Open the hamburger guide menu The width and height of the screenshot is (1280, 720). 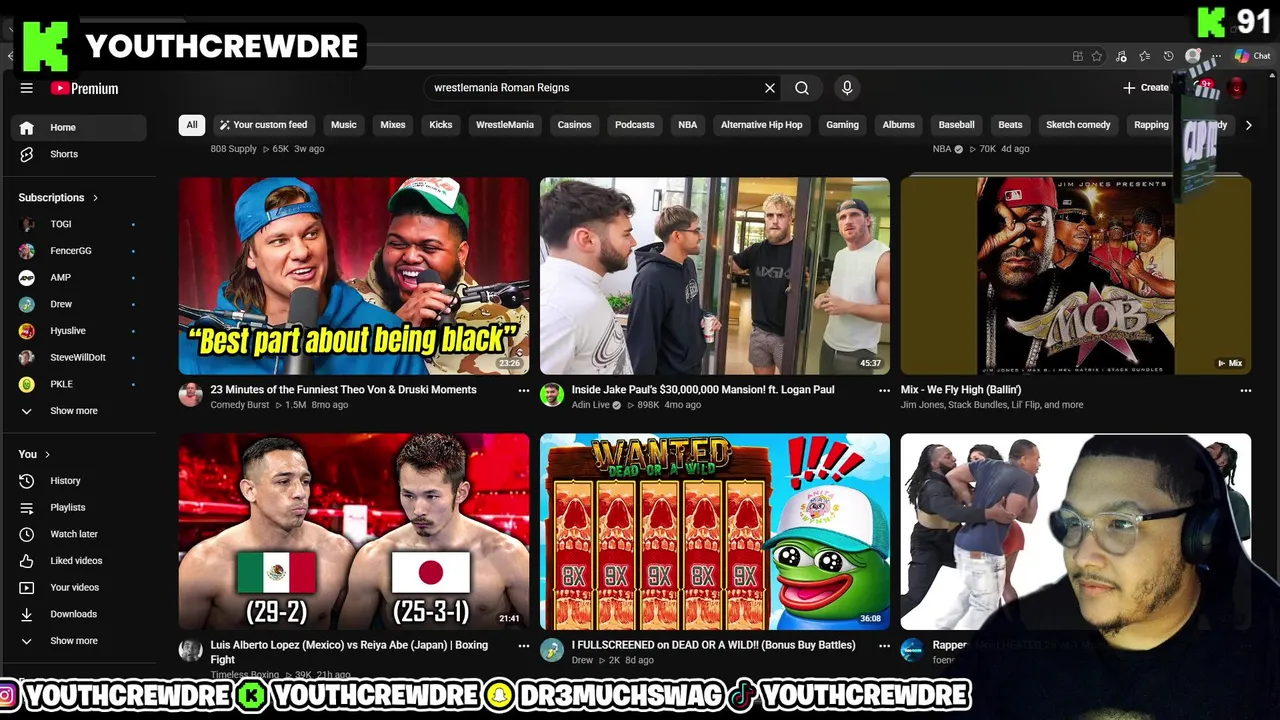coord(27,88)
